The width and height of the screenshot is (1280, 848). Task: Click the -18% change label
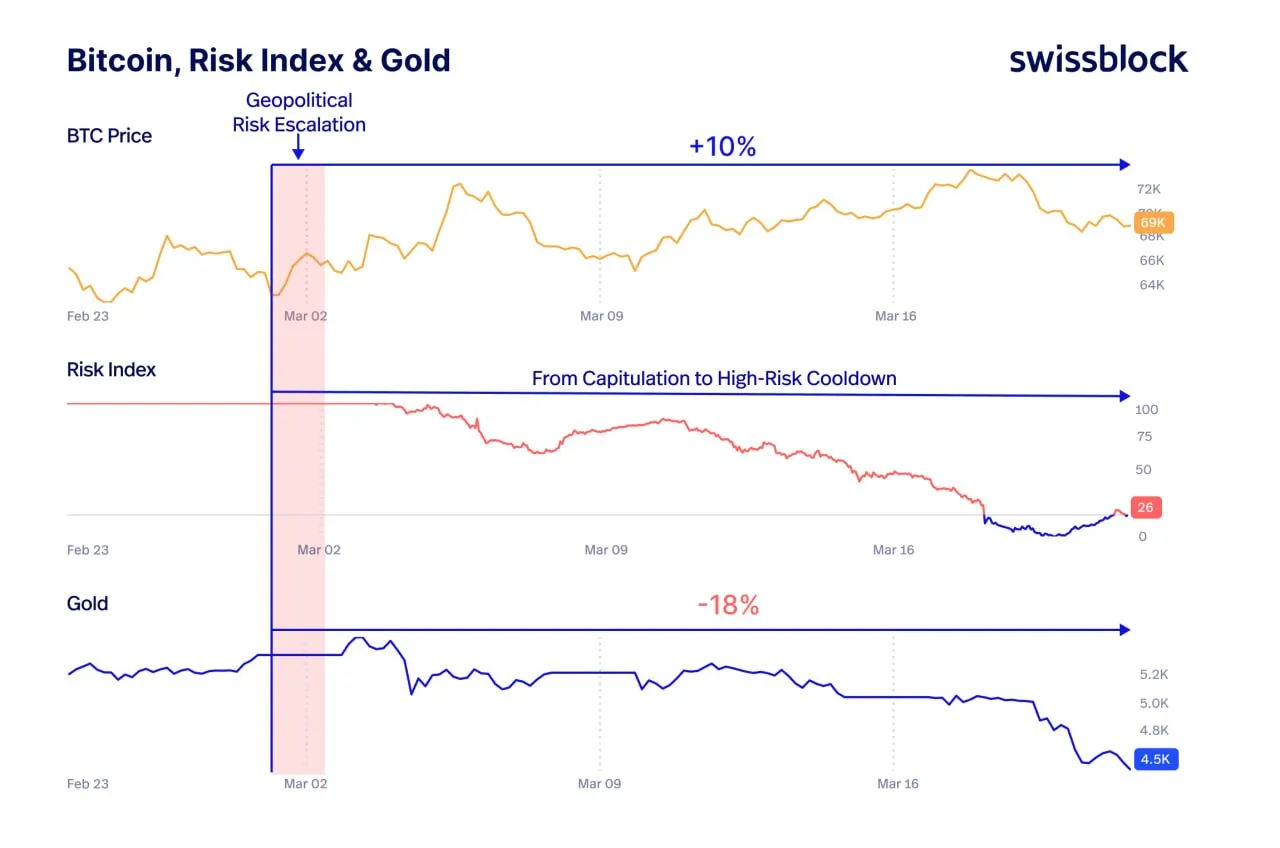coord(727,605)
